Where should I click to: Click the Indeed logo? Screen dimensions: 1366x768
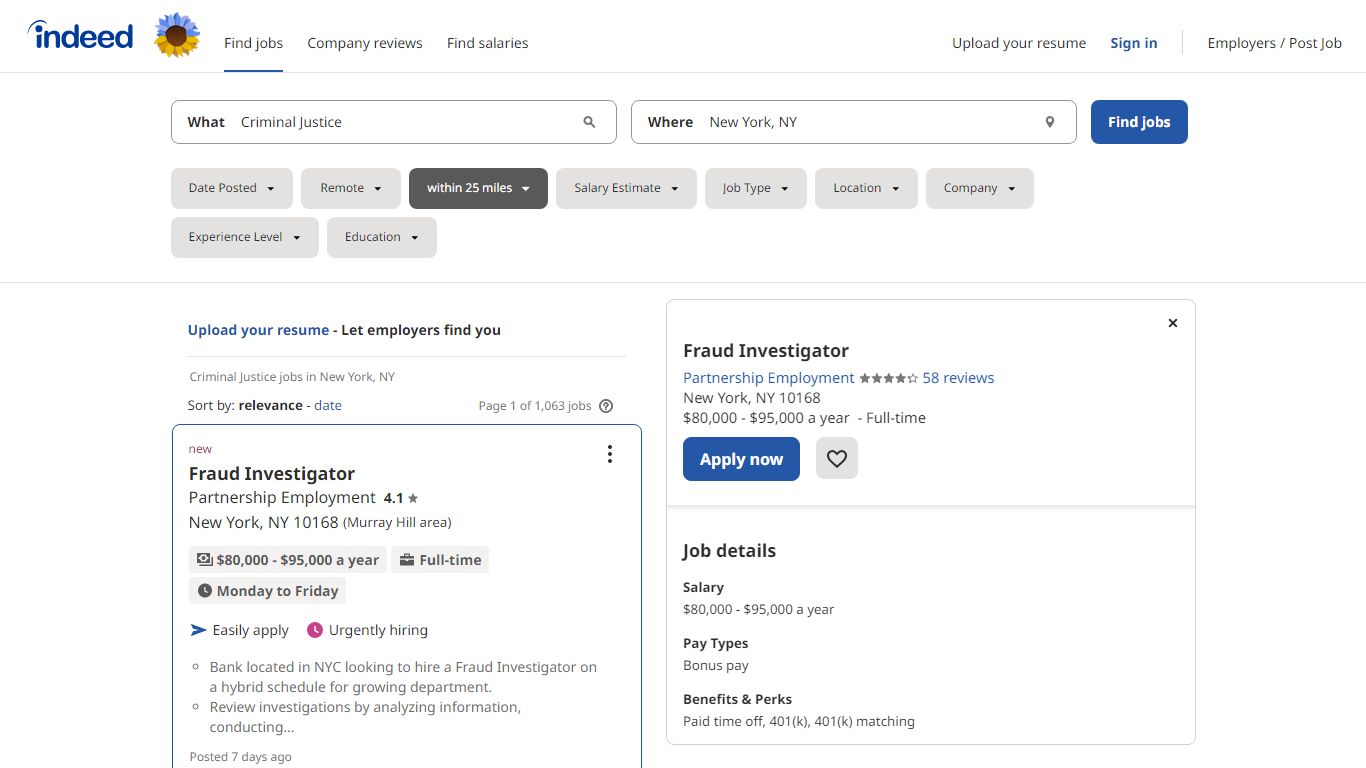[80, 36]
